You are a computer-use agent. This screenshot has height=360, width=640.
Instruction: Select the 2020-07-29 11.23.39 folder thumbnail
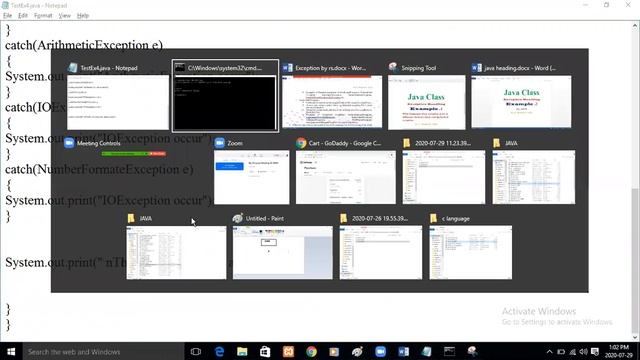(x=444, y=177)
